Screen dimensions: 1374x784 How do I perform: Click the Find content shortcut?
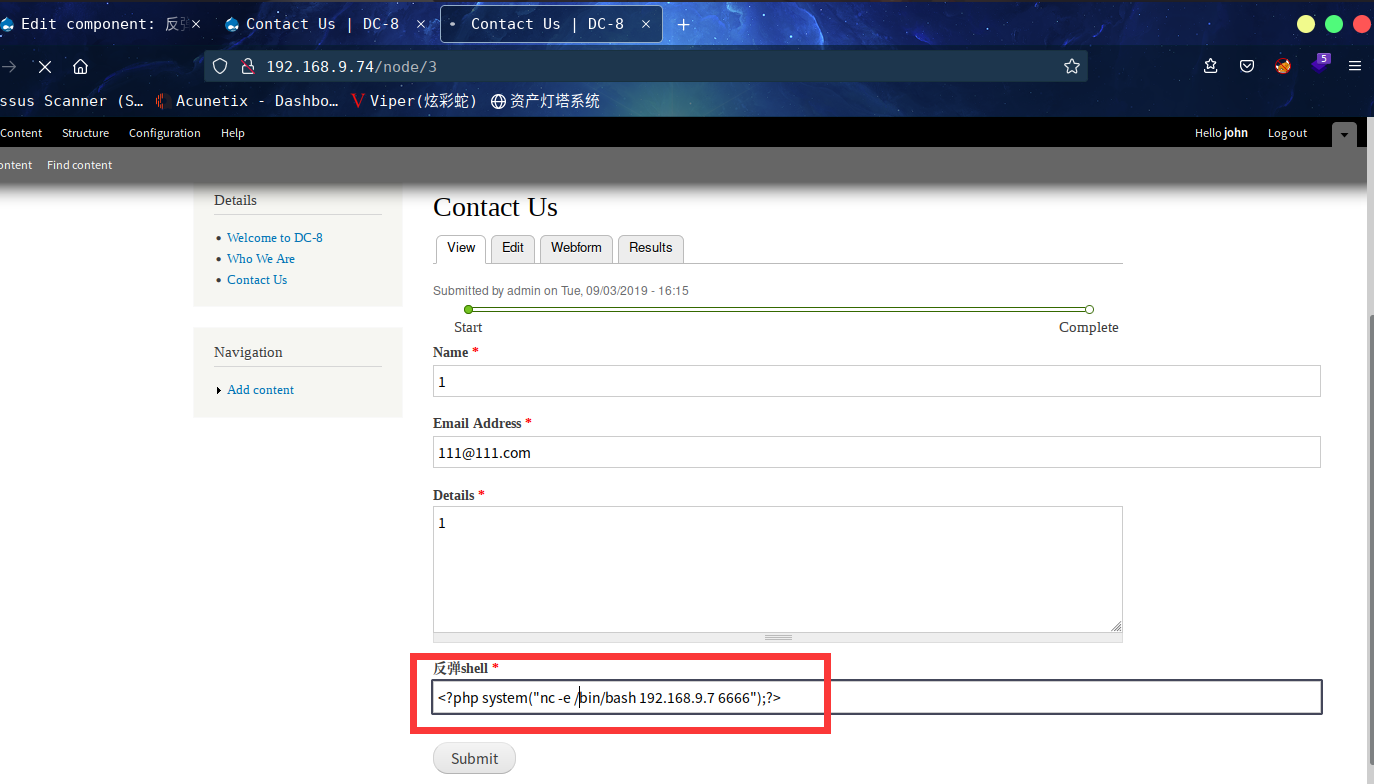(79, 165)
